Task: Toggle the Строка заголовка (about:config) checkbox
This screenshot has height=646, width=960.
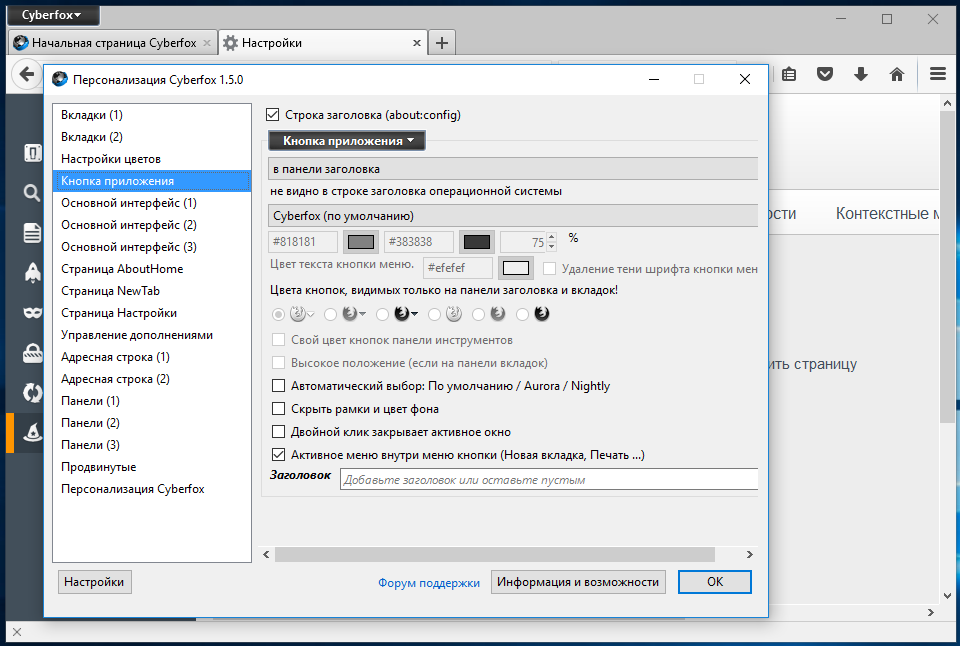Action: (272, 115)
